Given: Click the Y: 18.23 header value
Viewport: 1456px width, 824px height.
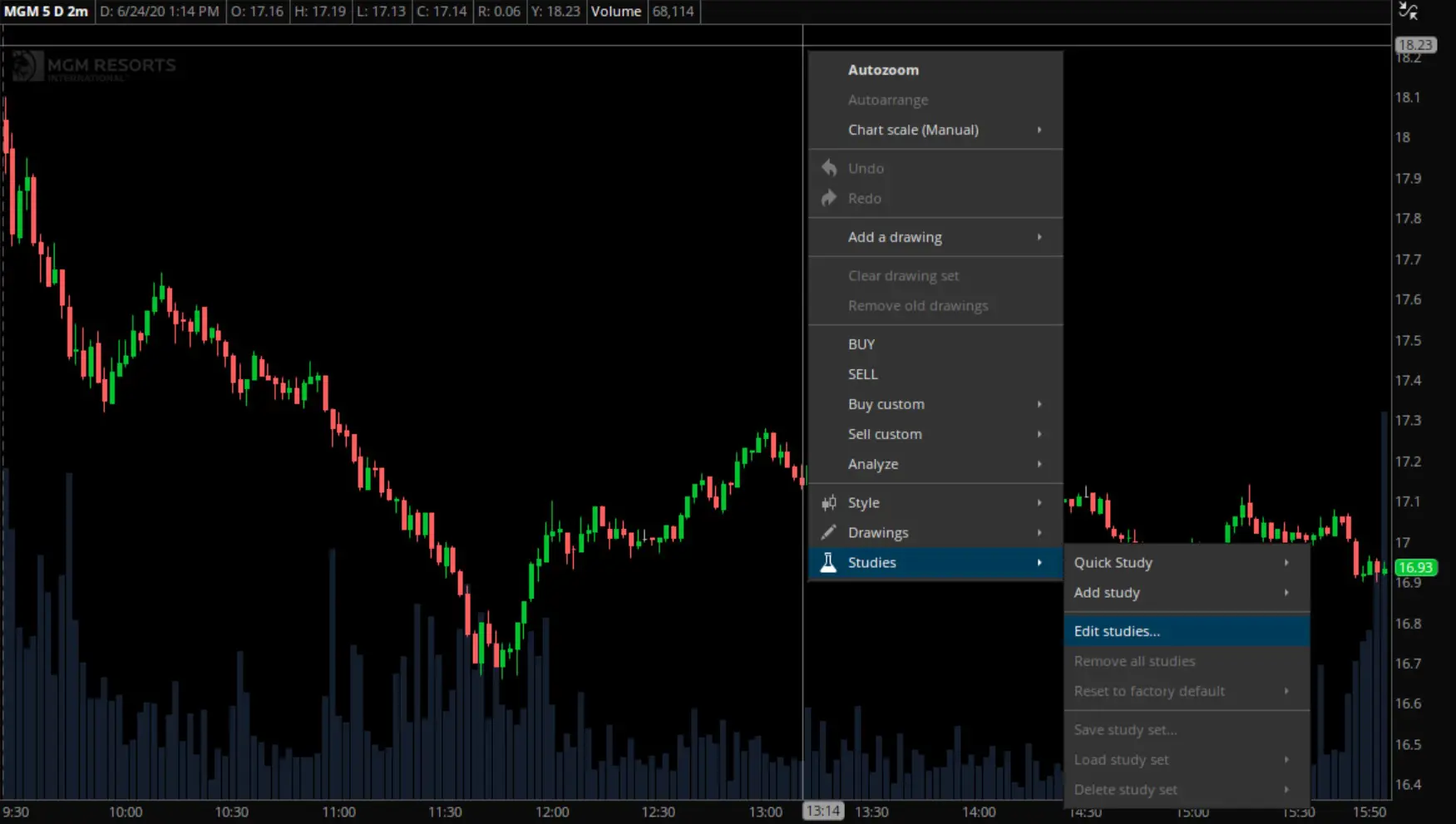Looking at the screenshot, I should (555, 12).
